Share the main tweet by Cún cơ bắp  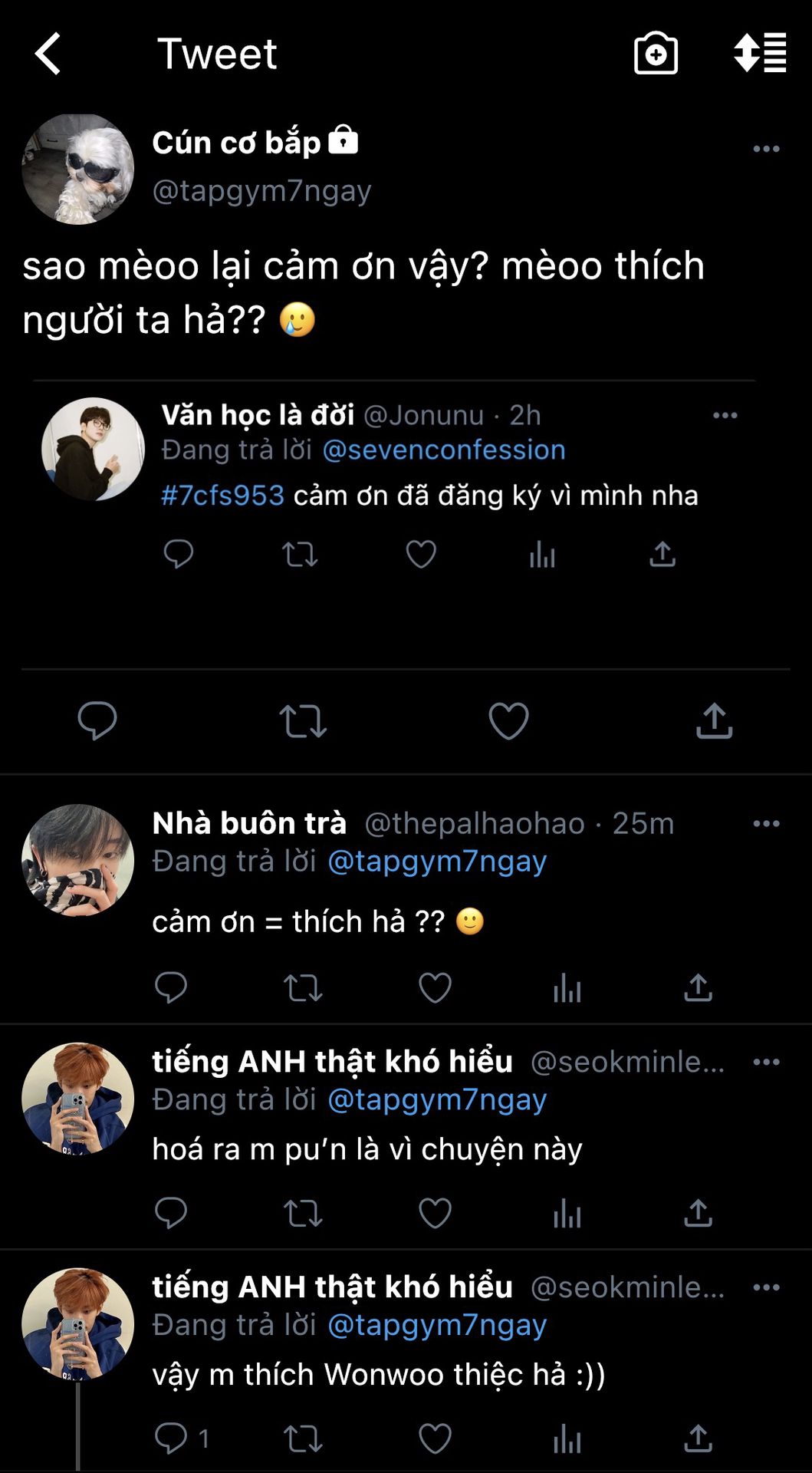point(714,721)
